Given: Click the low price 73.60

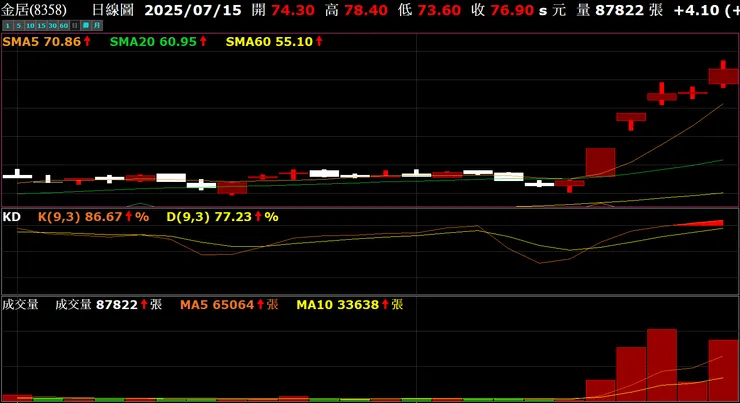Looking at the screenshot, I should coord(439,10).
